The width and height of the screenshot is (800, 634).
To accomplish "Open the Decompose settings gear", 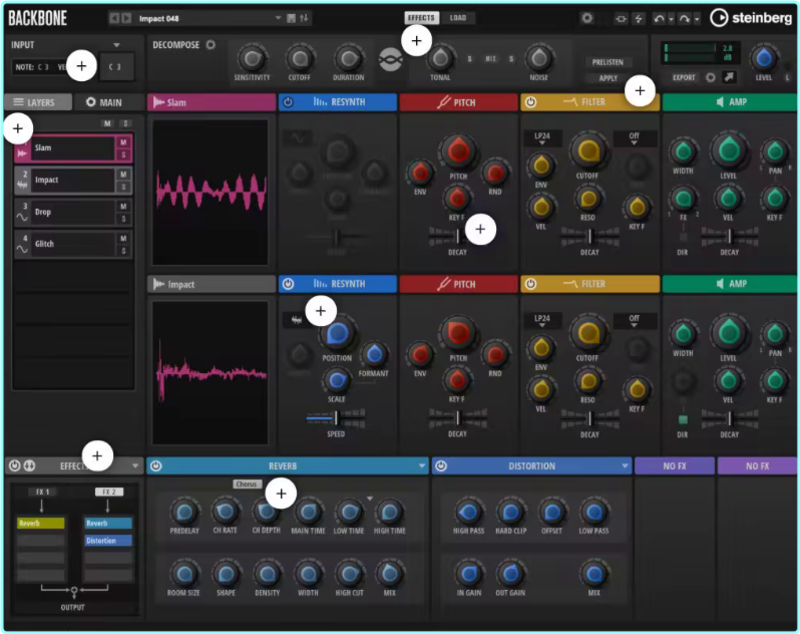I will tap(211, 45).
